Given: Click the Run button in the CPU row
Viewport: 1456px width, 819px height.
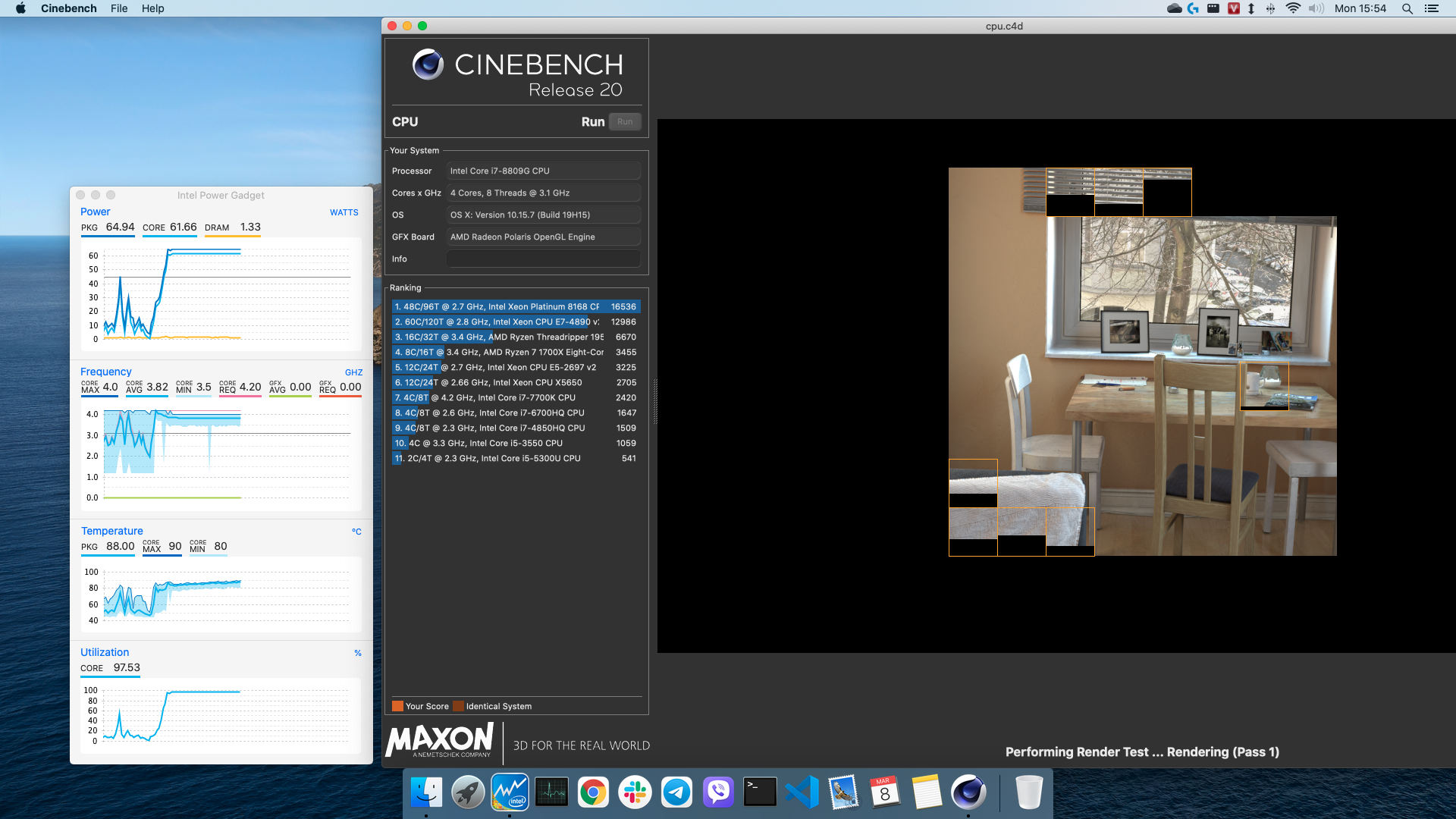Looking at the screenshot, I should tap(624, 122).
